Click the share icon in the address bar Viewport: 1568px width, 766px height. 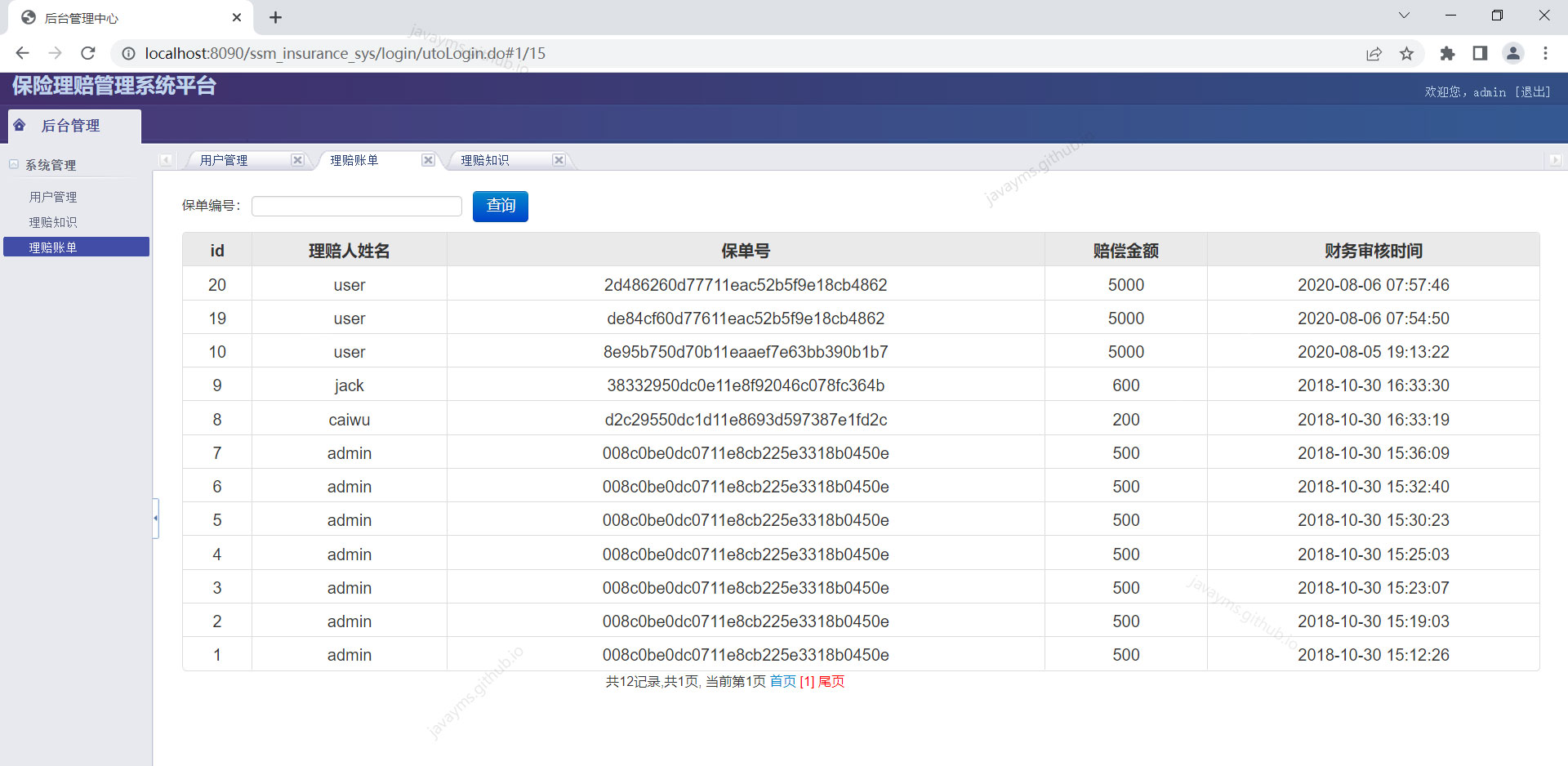pos(1374,53)
